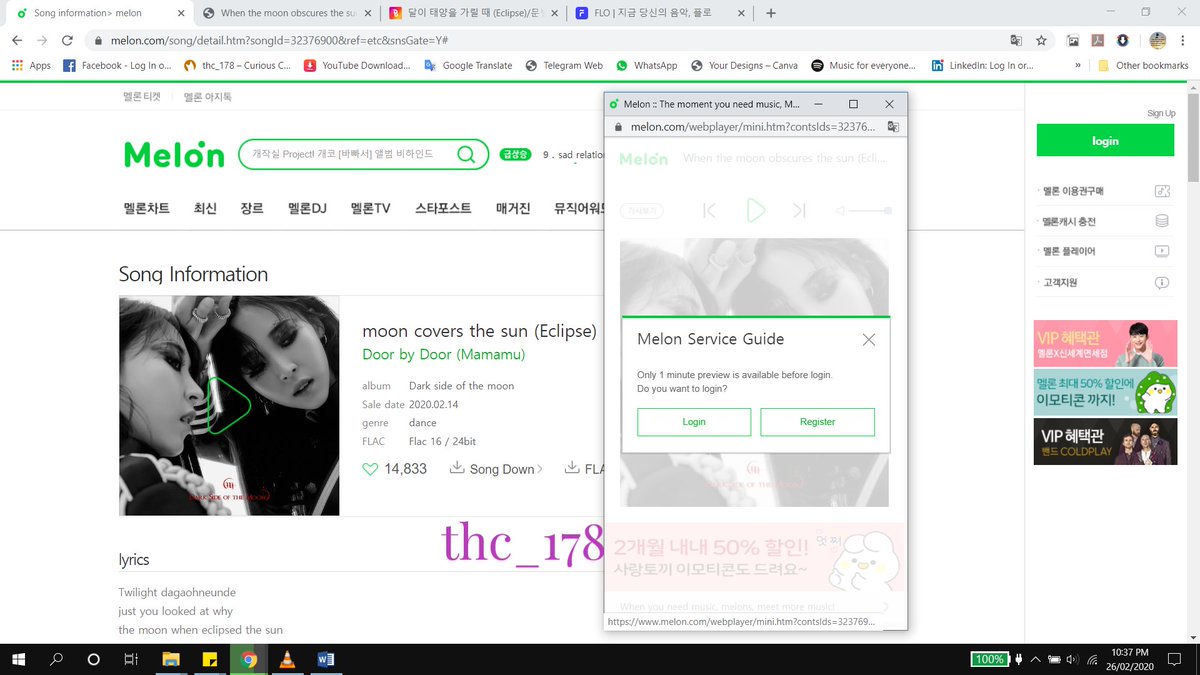Open Task View on the taskbar
Viewport: 1200px width, 675px height.
coord(130,659)
